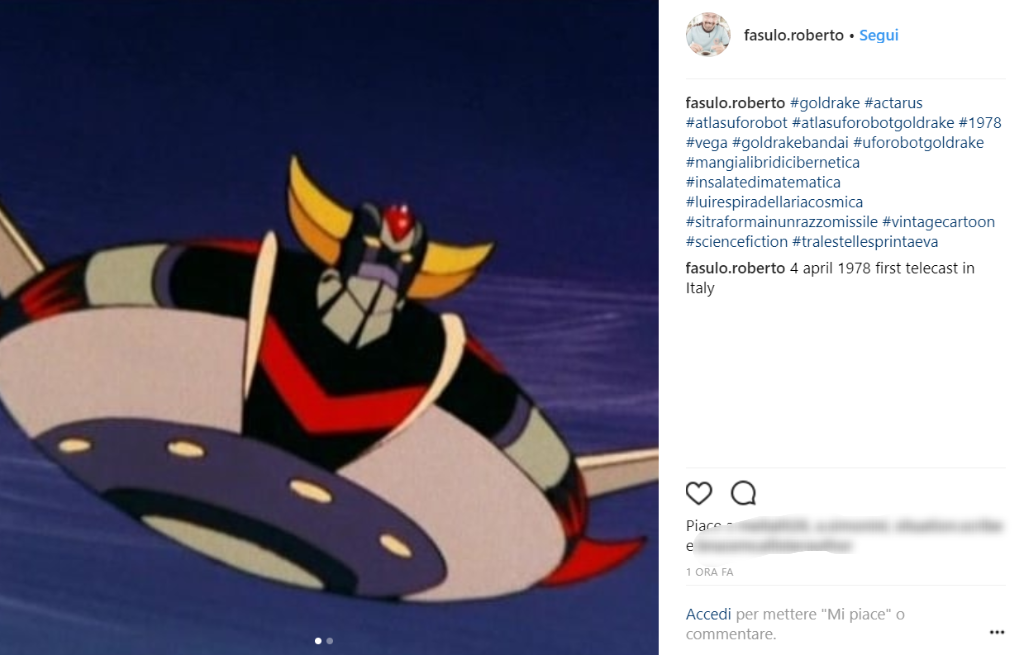Open commenter name before '4 april 1978'

click(x=735, y=268)
